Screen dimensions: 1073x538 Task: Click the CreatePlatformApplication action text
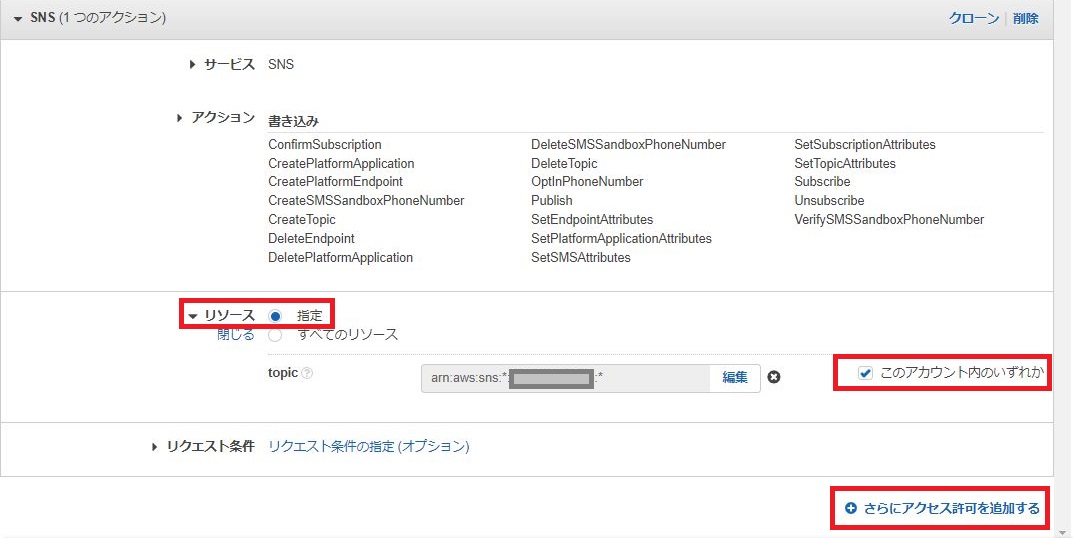coord(341,164)
